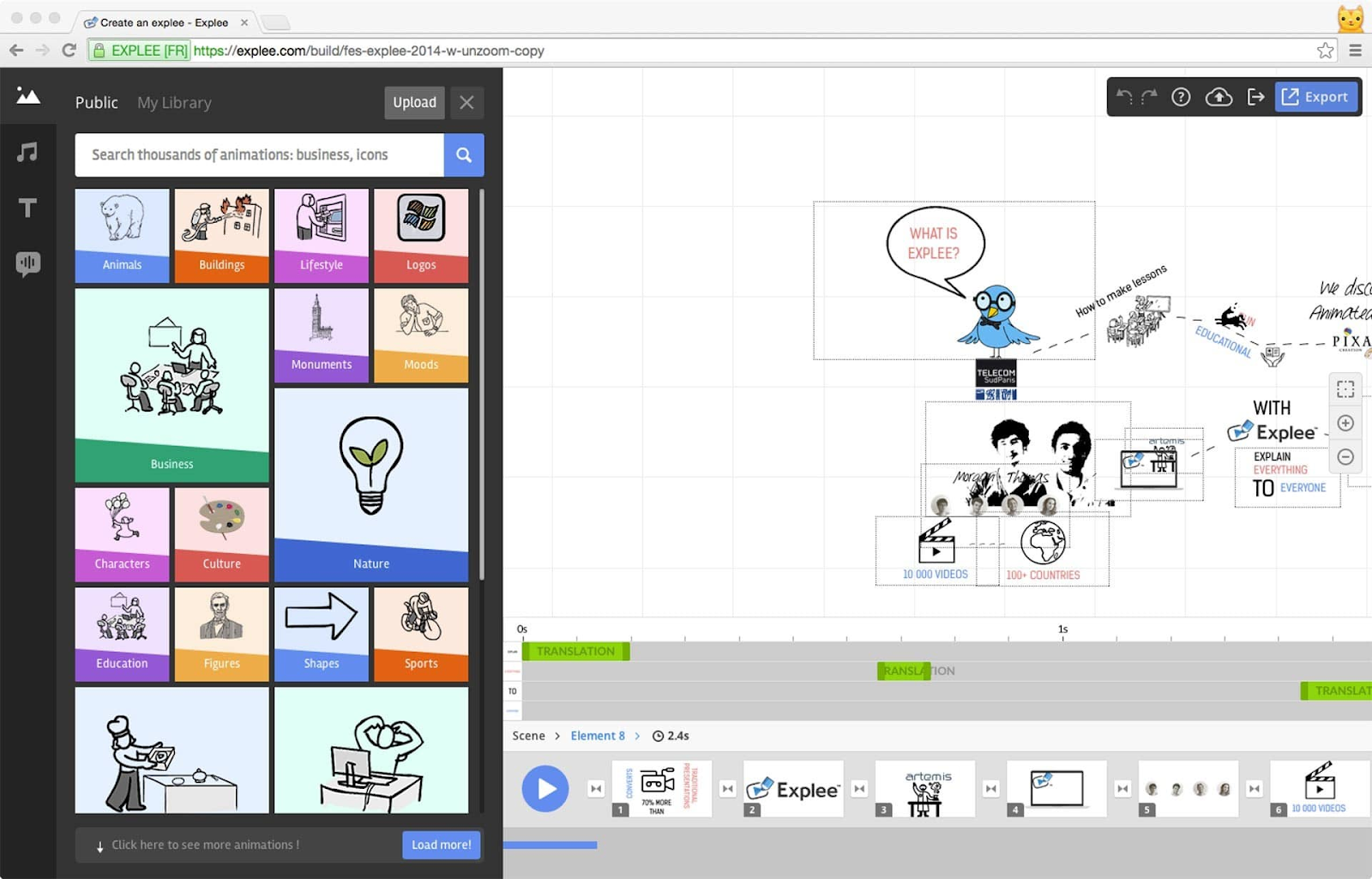The width and height of the screenshot is (1372, 879).
Task: Select scene 6 10 000 videos thumbnail
Action: (x=1320, y=788)
